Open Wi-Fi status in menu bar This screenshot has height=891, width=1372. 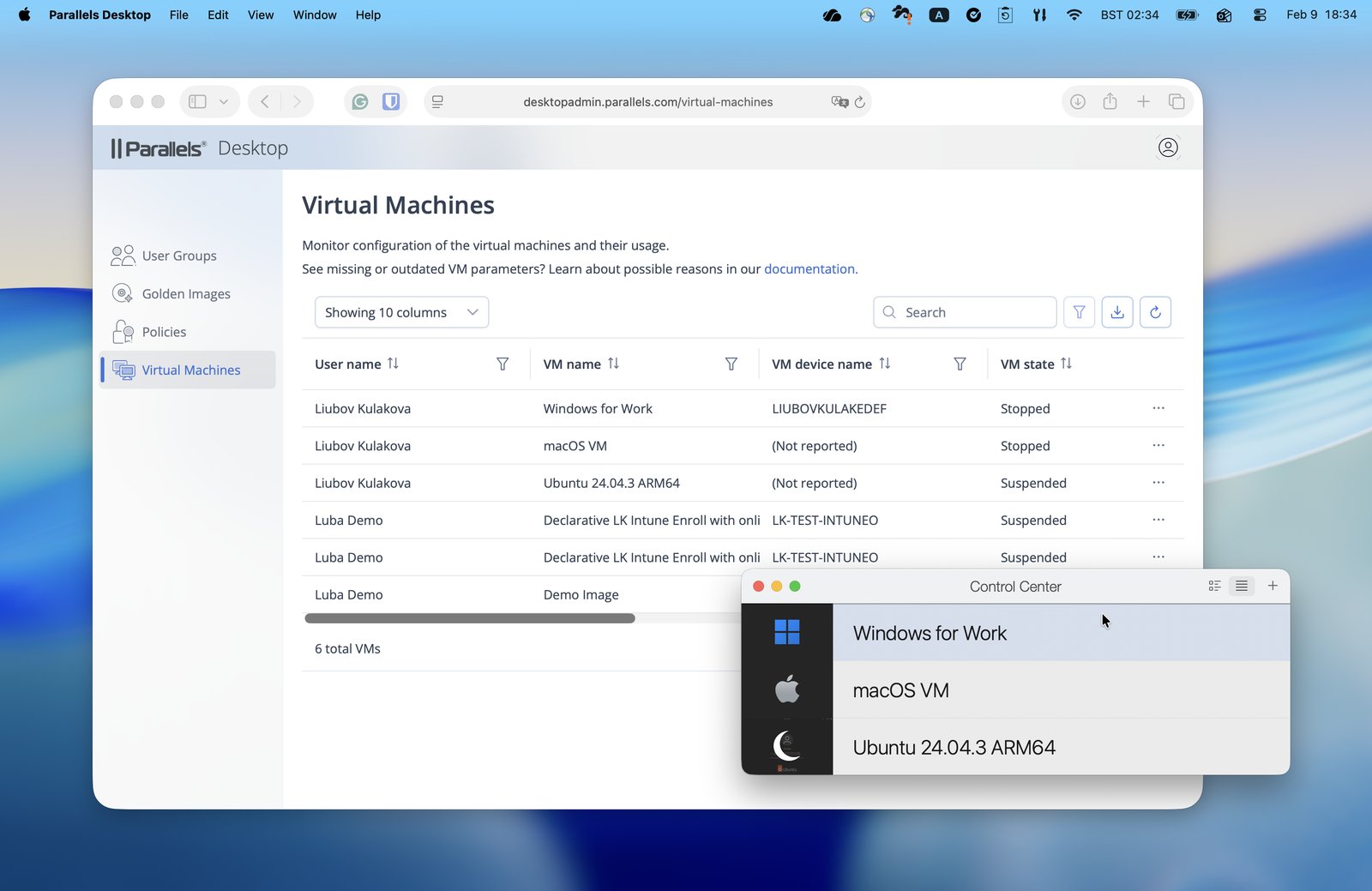coord(1074,15)
